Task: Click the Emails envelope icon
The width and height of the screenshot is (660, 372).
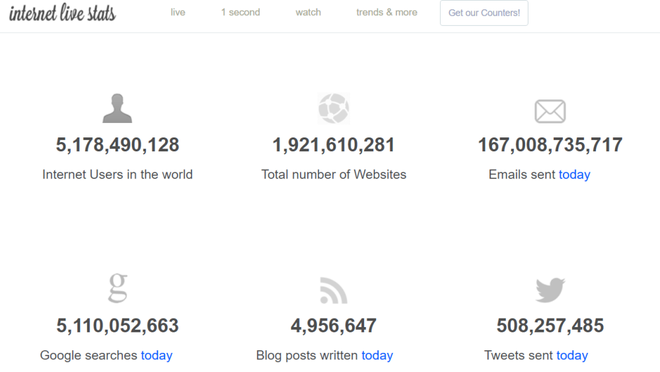Action: [550, 112]
